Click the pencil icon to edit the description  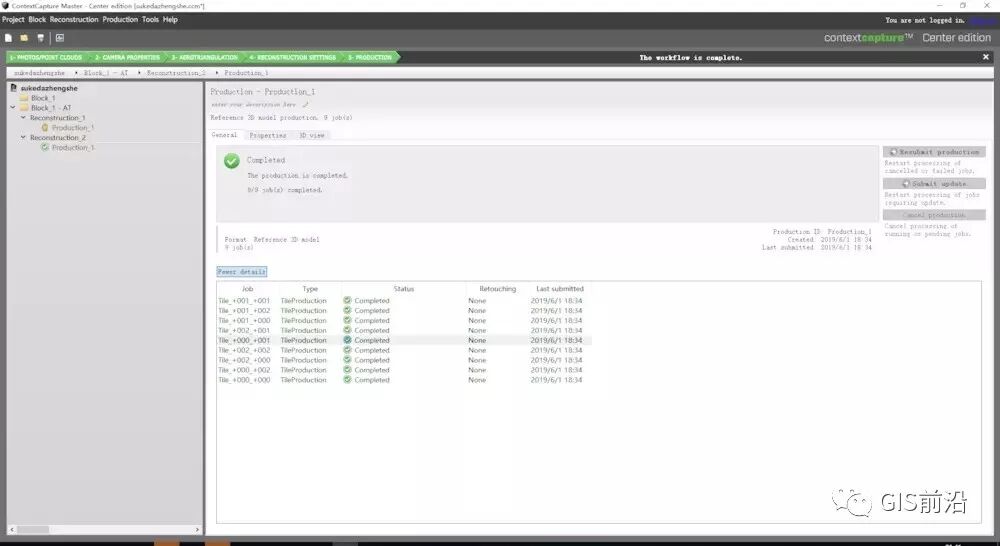[305, 104]
